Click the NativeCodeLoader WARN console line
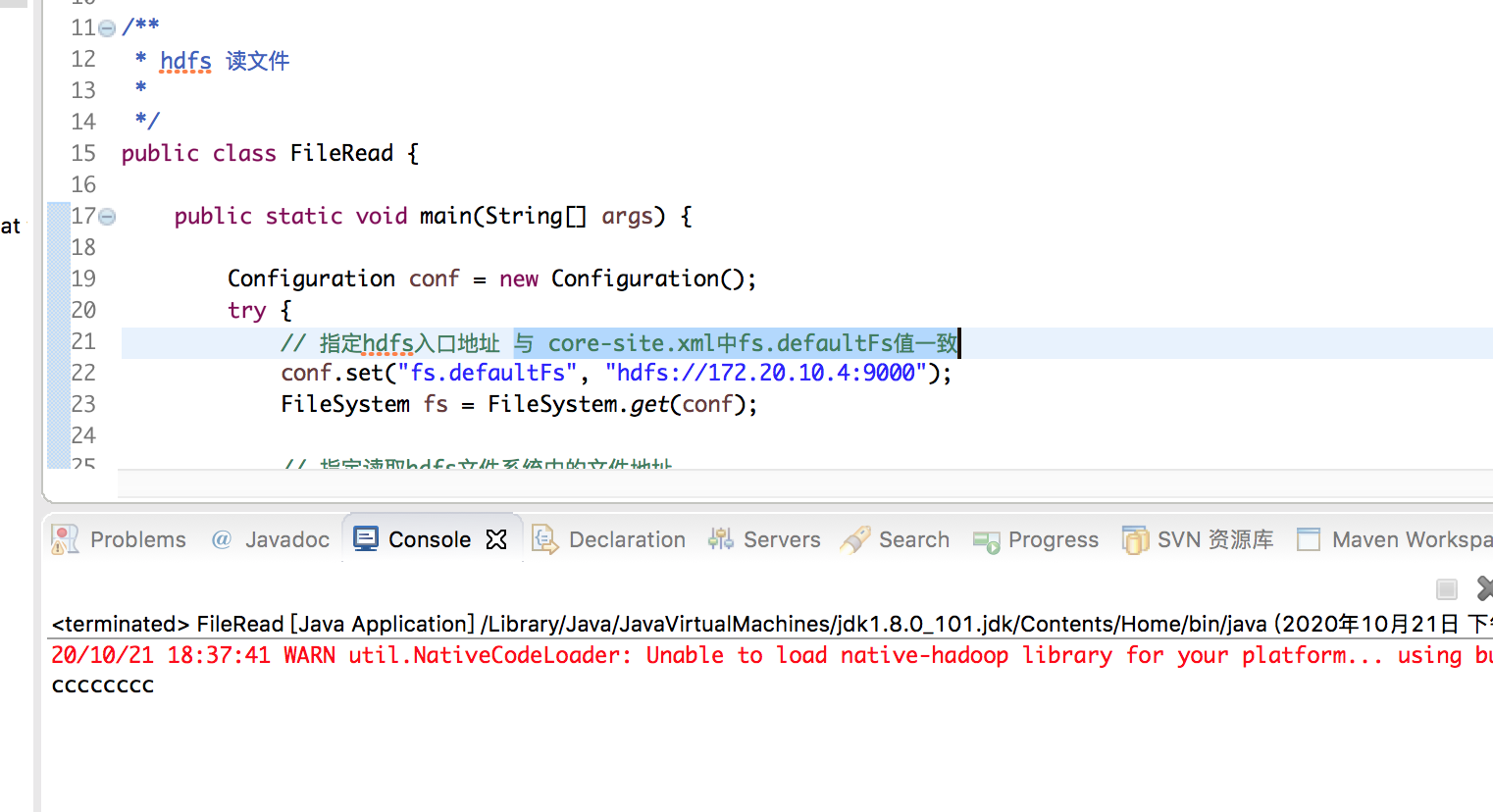This screenshot has height=812, width=1493. 772,655
